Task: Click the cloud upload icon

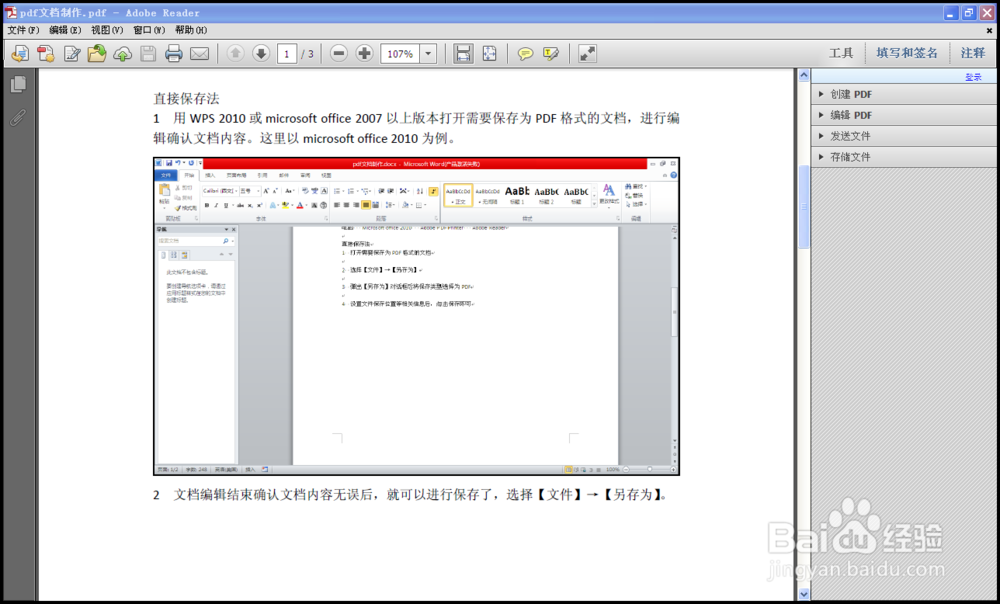Action: (x=122, y=54)
